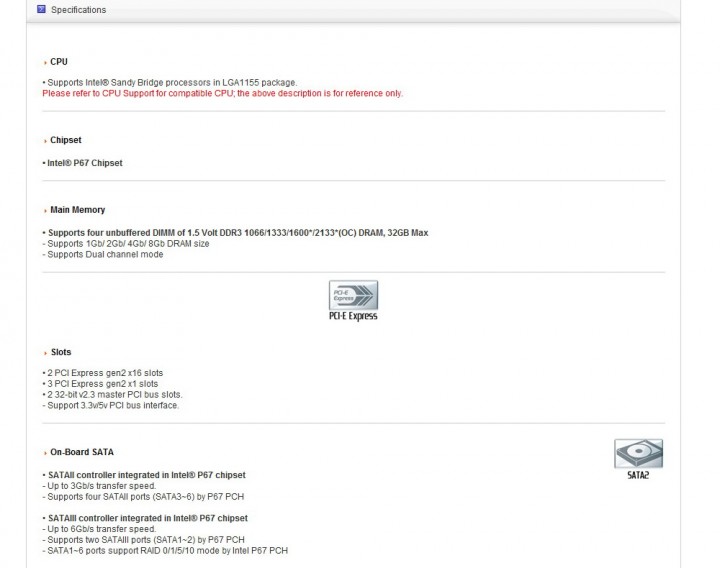
Task: Click the blue Specifications header icon
Action: (41, 9)
